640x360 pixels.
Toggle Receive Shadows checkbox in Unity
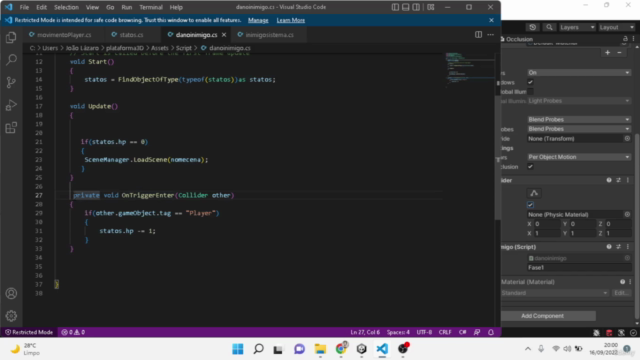click(x=530, y=82)
